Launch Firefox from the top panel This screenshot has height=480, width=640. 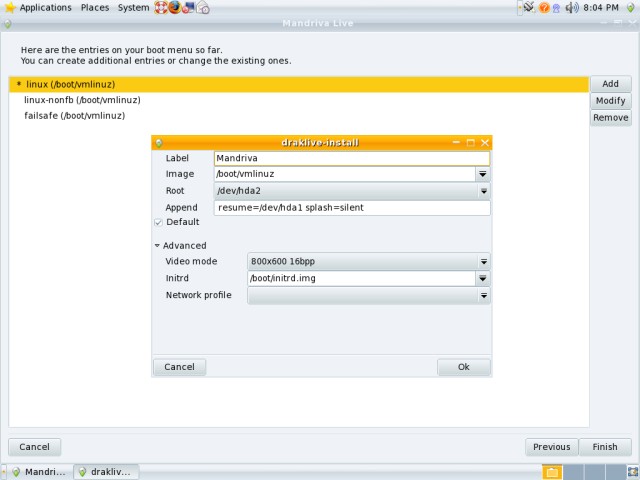(x=174, y=7)
